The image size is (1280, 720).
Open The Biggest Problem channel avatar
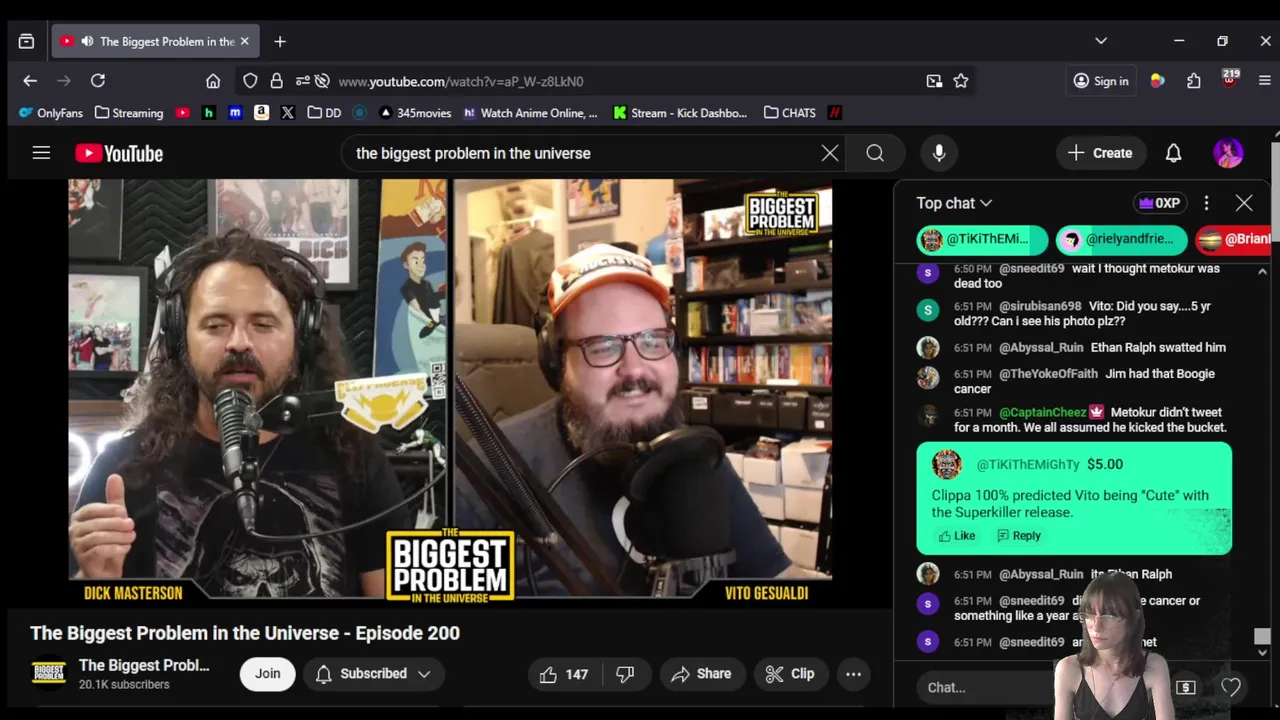(x=48, y=674)
